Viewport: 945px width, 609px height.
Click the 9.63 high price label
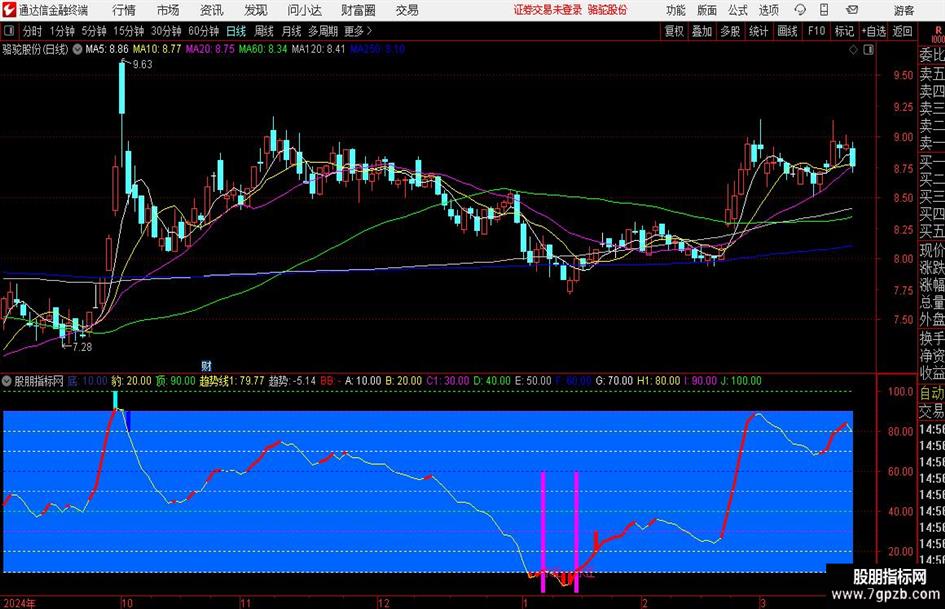[x=143, y=65]
